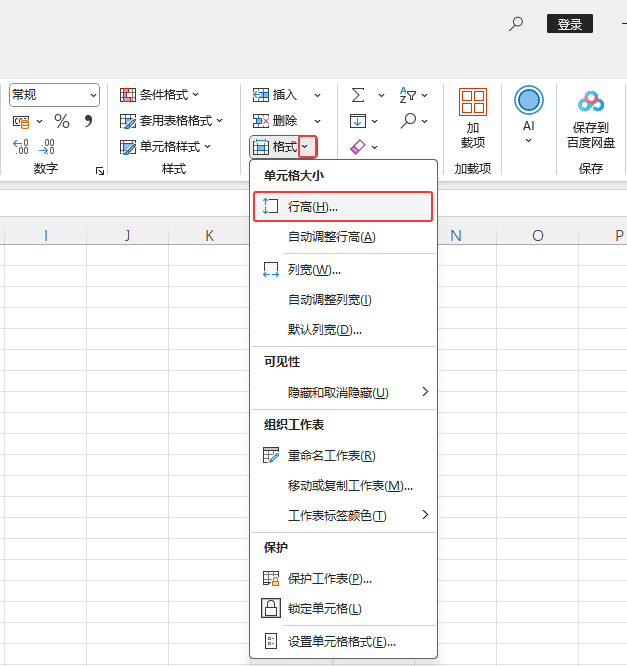The height and width of the screenshot is (666, 627).
Task: Click the 登录 sign-in button
Action: [570, 24]
